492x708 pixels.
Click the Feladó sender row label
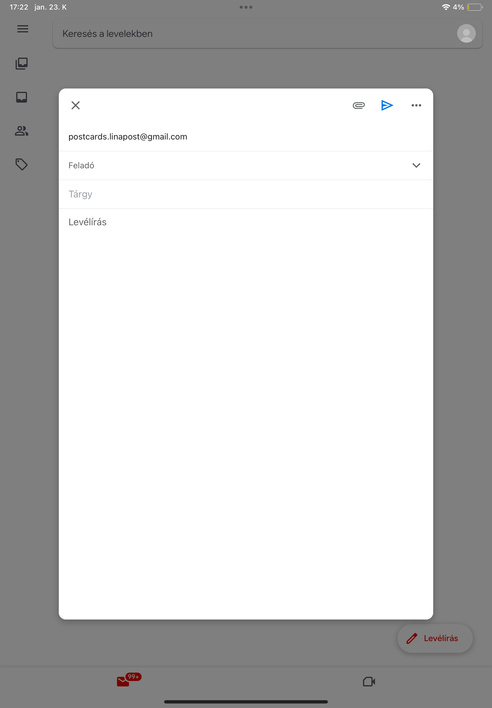(x=81, y=165)
